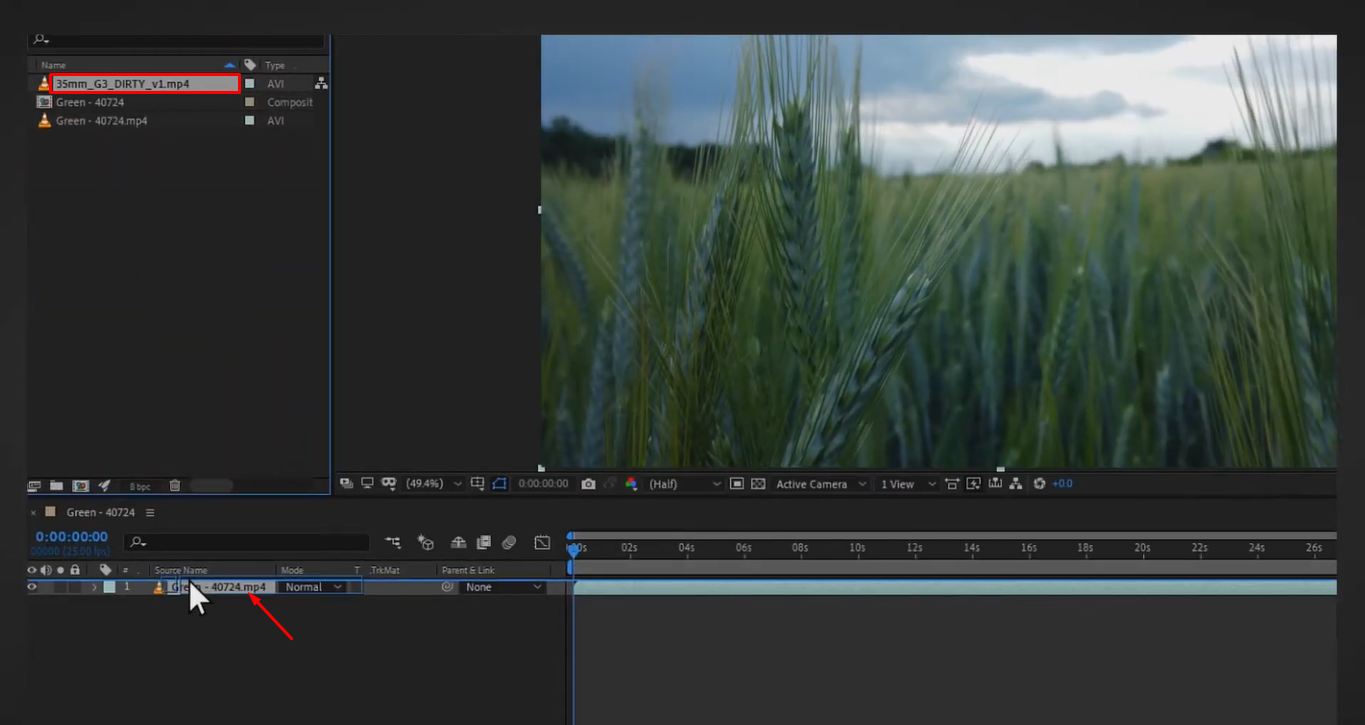Image resolution: width=1365 pixels, height=725 pixels.
Task: Solo the Green - 40724.mp4 layer
Action: pos(60,587)
